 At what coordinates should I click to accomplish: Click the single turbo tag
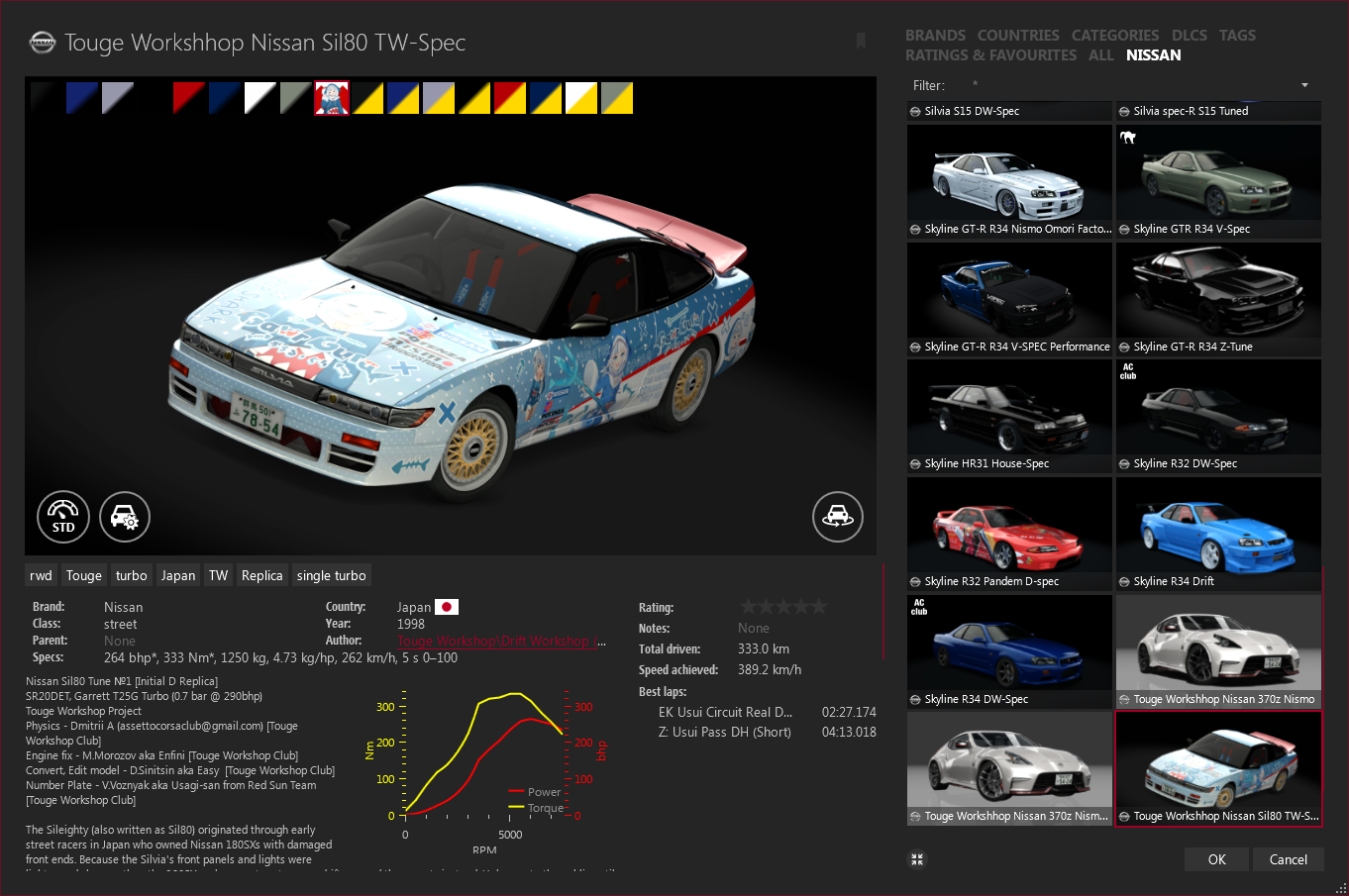coord(332,575)
